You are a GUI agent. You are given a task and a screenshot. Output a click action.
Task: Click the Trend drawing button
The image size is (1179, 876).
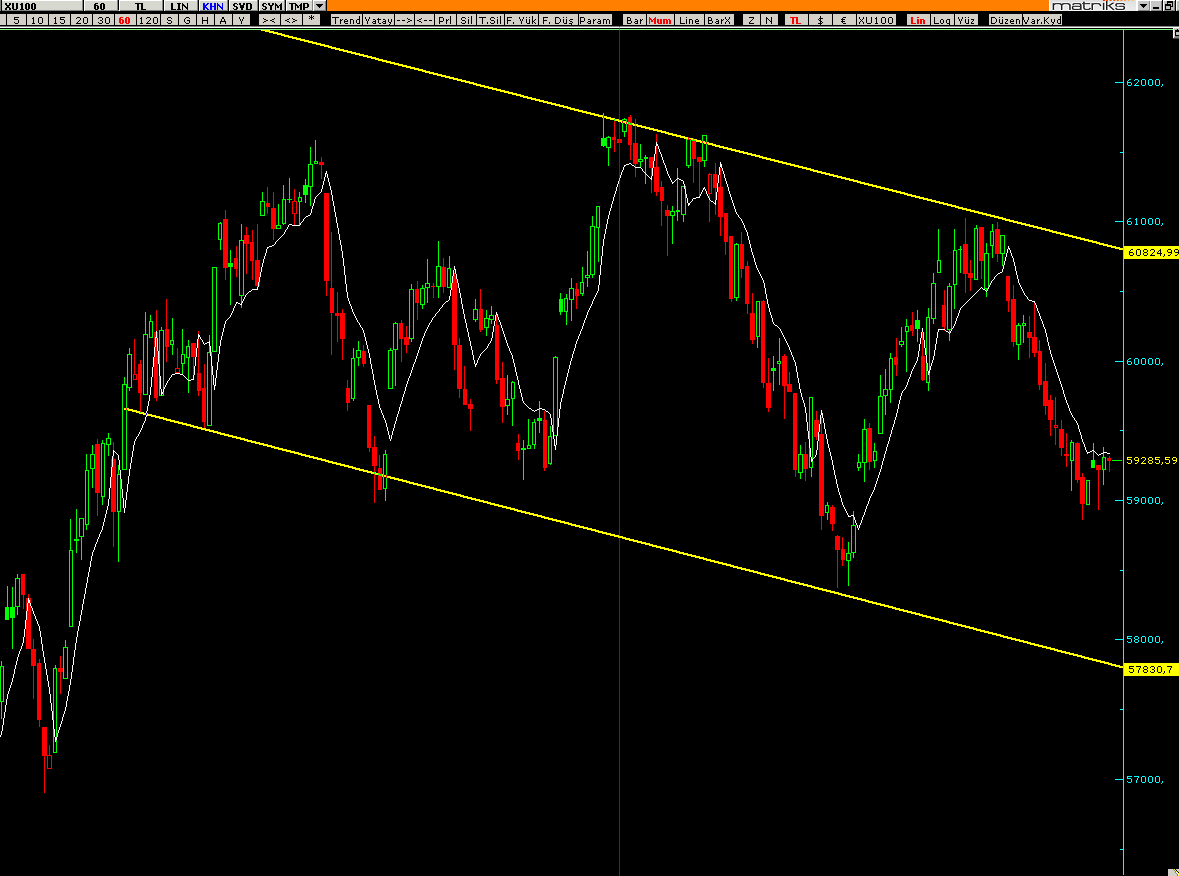[x=345, y=20]
